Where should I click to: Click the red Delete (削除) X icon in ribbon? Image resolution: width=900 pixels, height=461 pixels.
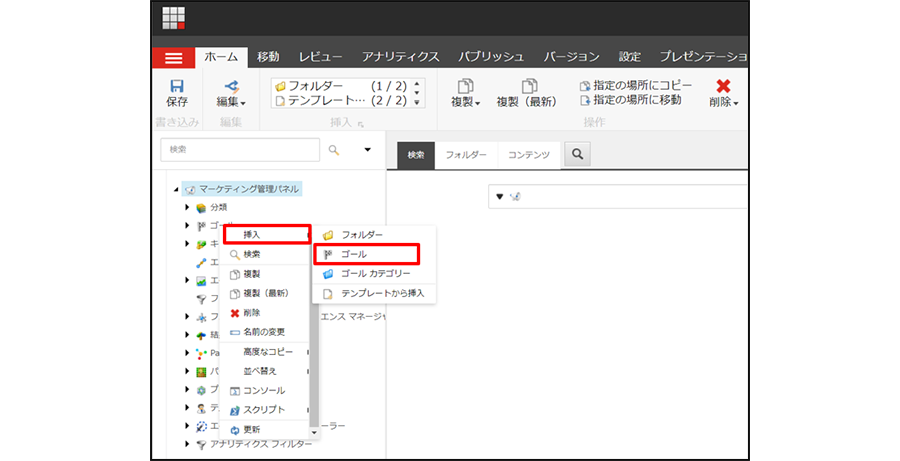pos(723,87)
